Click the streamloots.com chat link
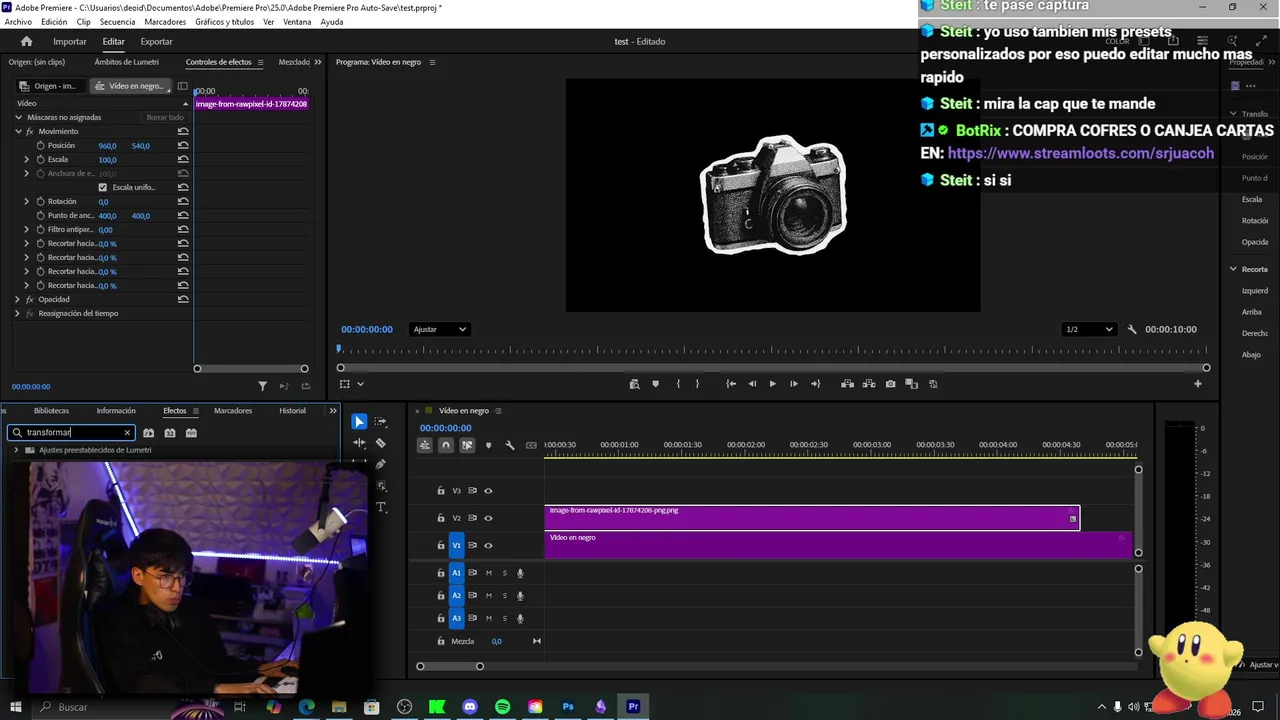Image resolution: width=1280 pixels, height=720 pixels. point(1081,153)
